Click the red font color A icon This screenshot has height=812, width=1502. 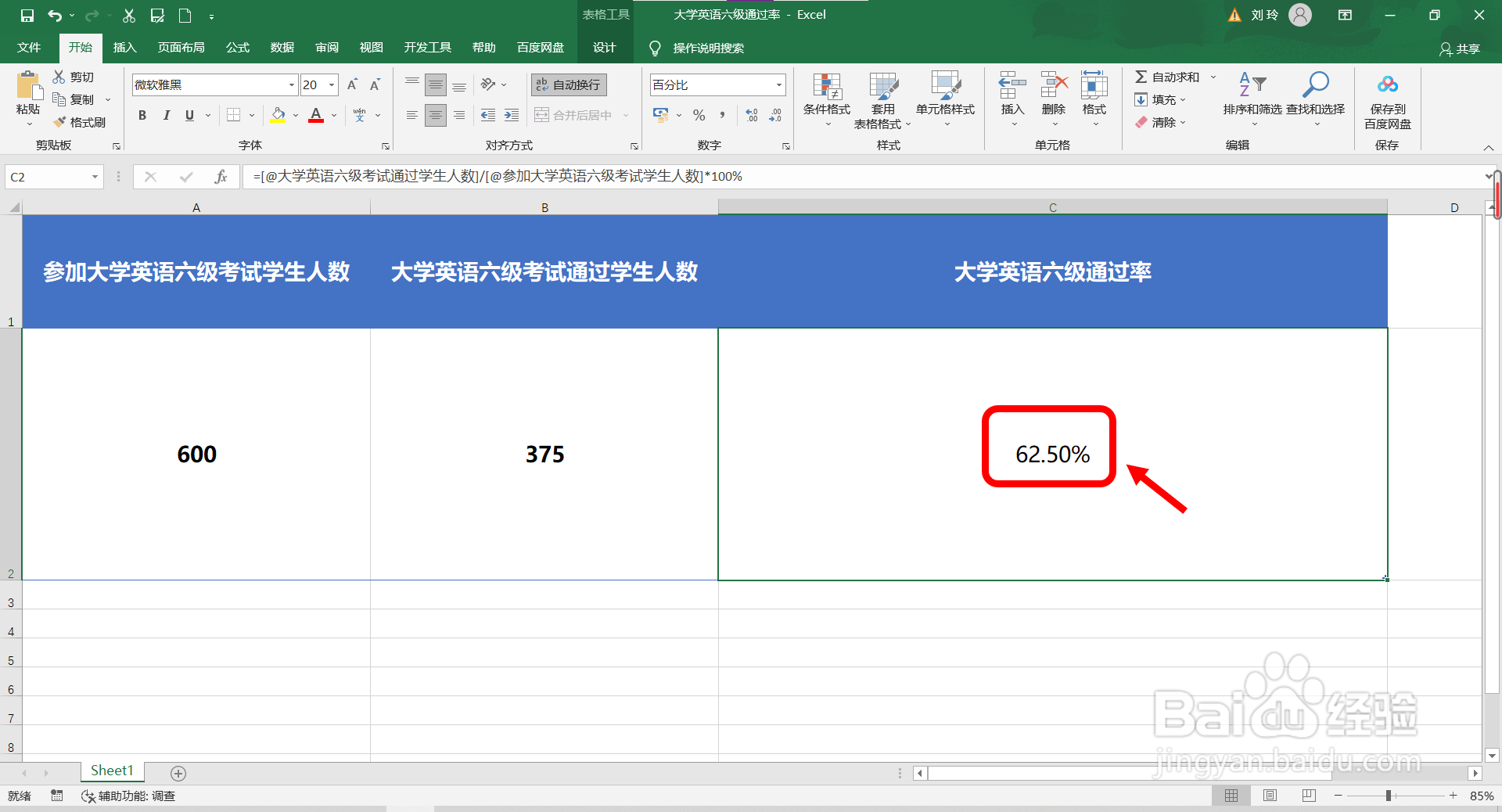[316, 115]
